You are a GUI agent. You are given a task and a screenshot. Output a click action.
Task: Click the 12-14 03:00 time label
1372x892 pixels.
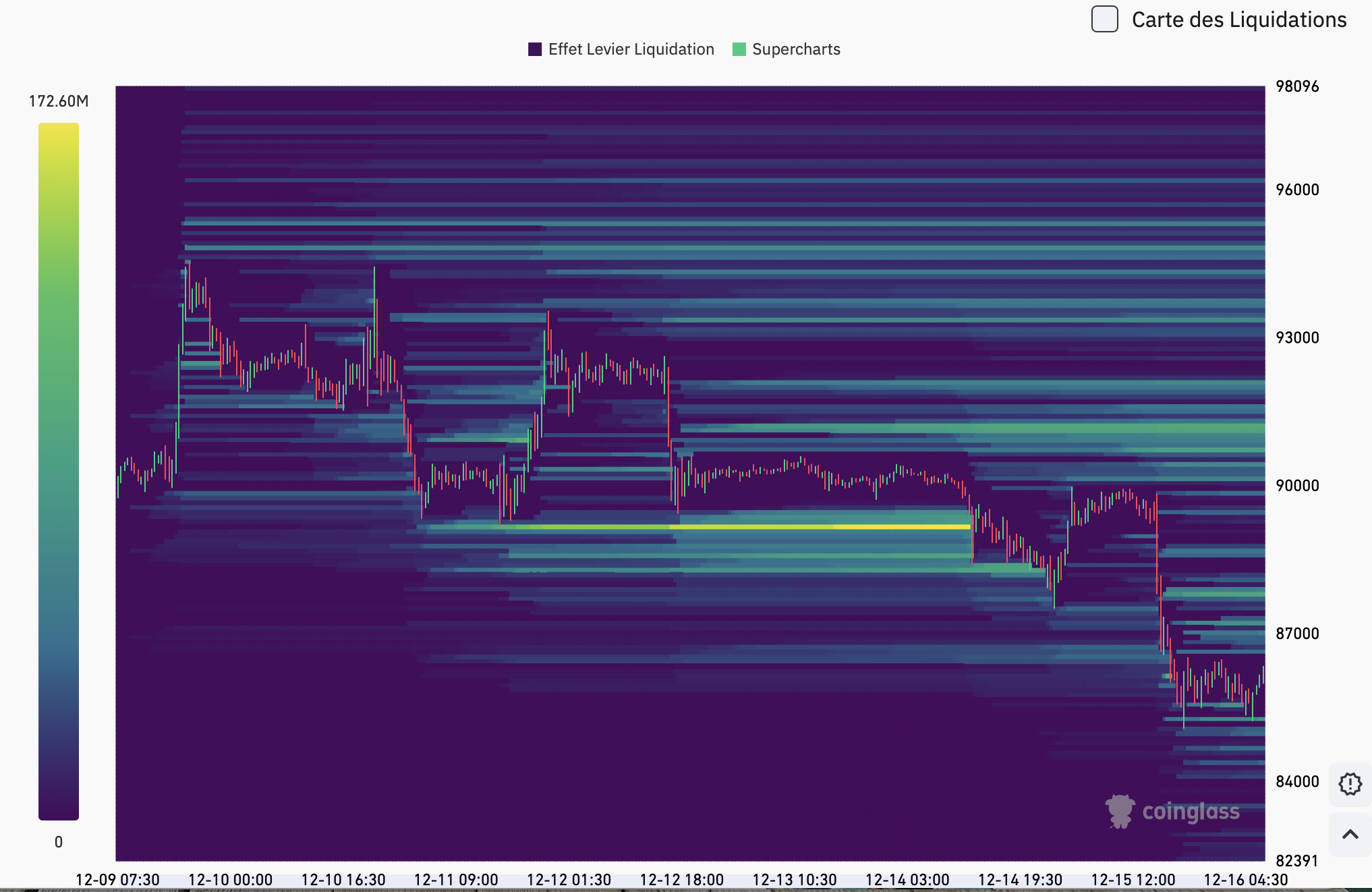907,880
